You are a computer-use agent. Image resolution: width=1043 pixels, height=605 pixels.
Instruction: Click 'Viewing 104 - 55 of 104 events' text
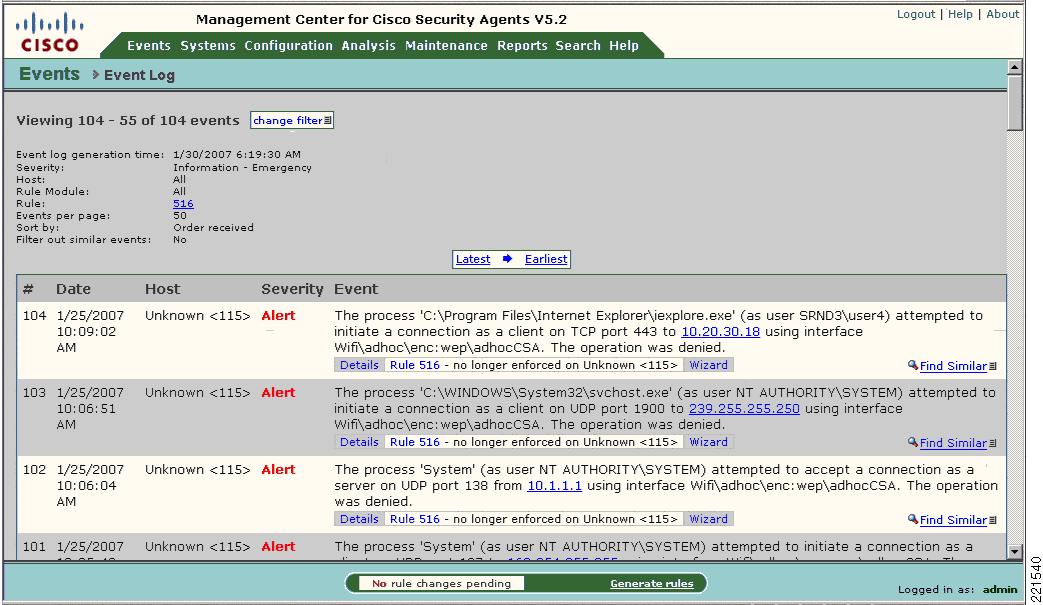pos(128,120)
